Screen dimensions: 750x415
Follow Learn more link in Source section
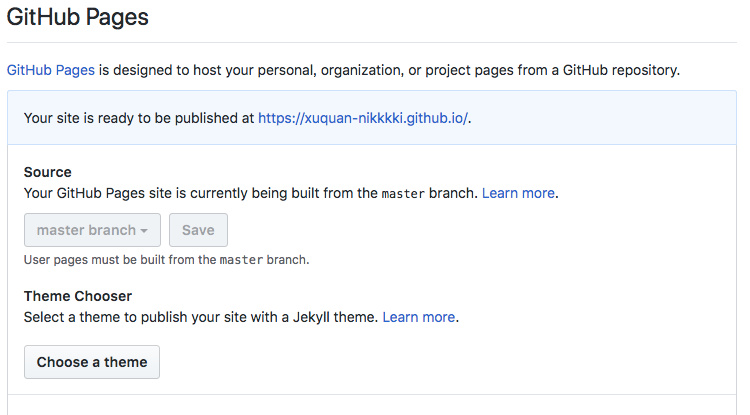(x=519, y=193)
